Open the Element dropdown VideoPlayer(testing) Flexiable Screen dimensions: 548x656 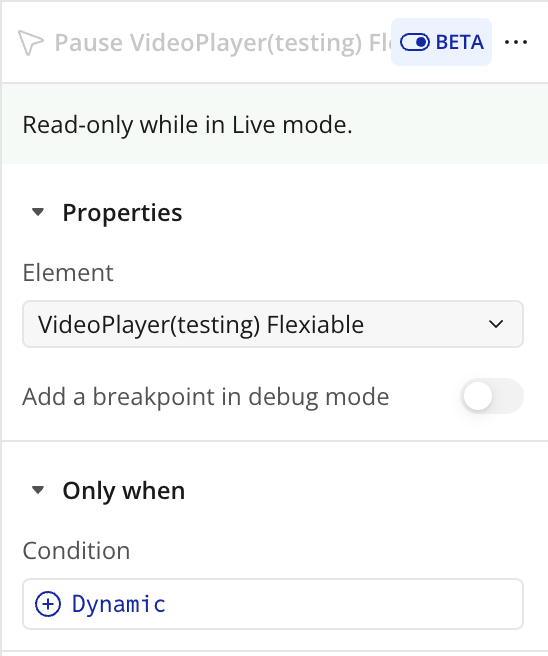point(273,324)
